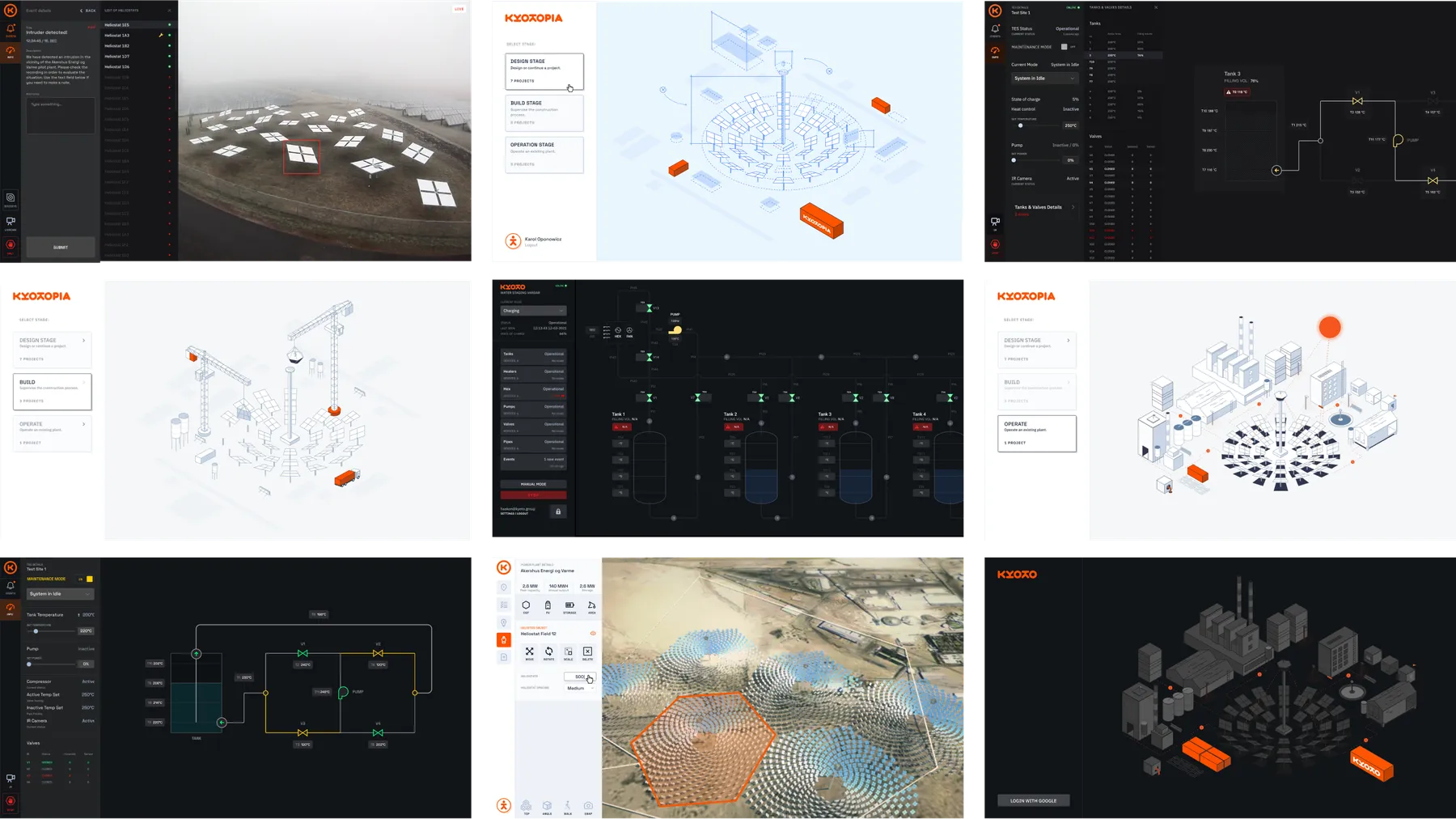This screenshot has width=1456, height=819.
Task: Open the Medium heliostat spacing dropdown
Action: 580,688
